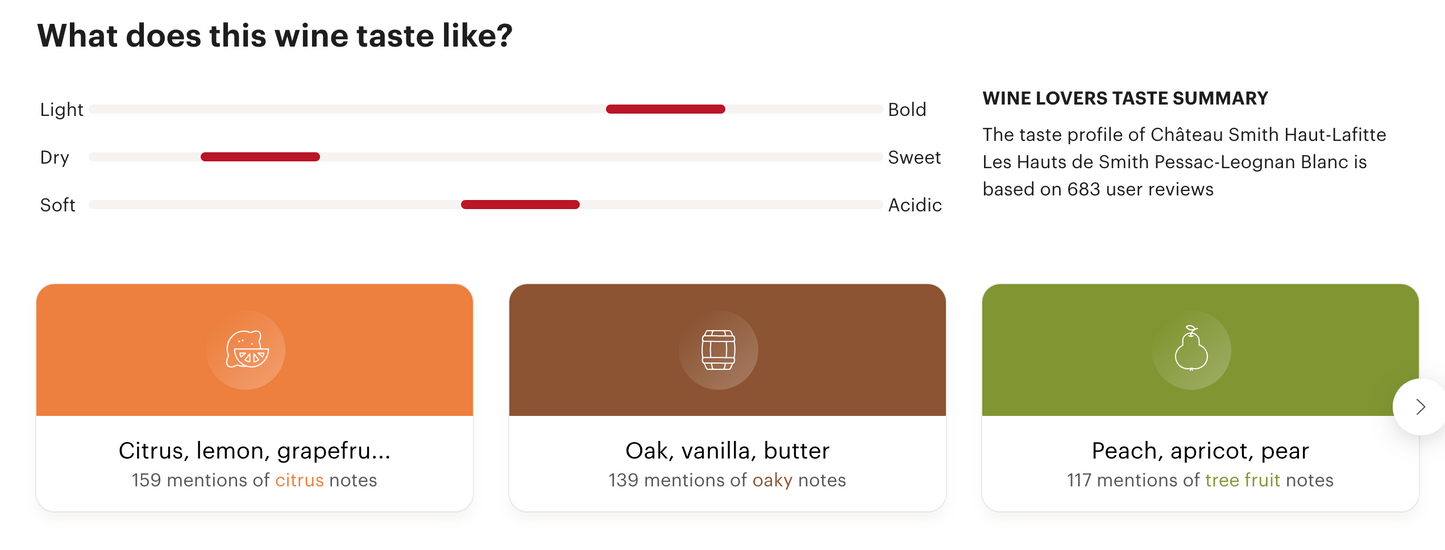Click the oak barrel icon
The image size is (1445, 550).
718,351
